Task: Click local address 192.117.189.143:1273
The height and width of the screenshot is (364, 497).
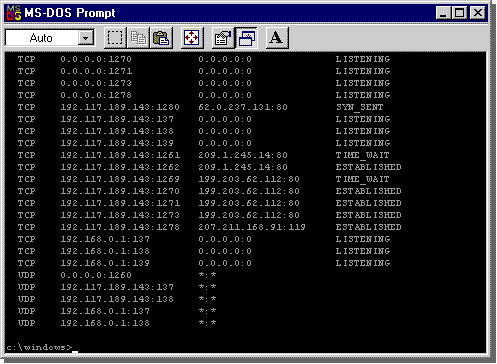Action: click(x=120, y=215)
